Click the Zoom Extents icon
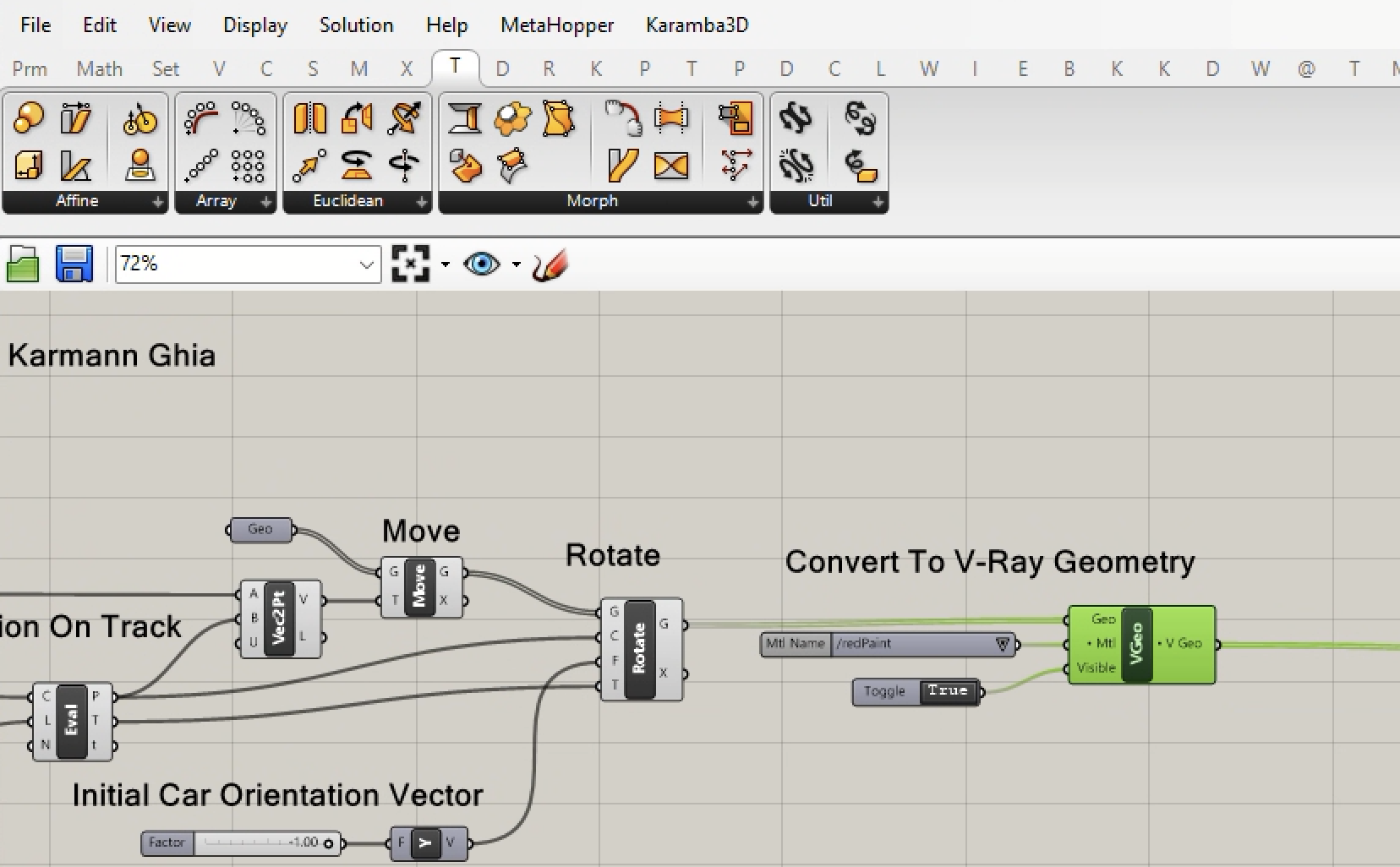This screenshot has width=1400, height=867. coord(410,264)
